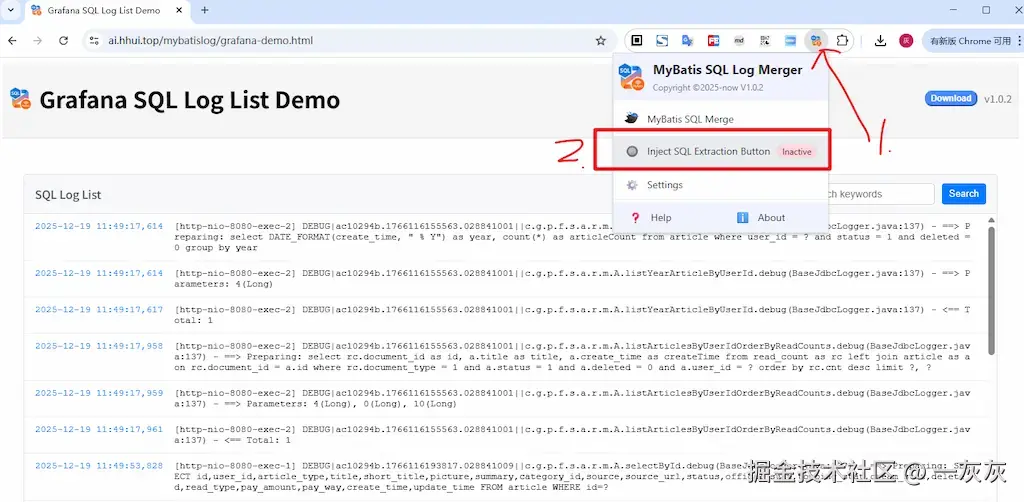Click the log list scrollbar thumb
This screenshot has width=1024, height=502.
pos(993,290)
